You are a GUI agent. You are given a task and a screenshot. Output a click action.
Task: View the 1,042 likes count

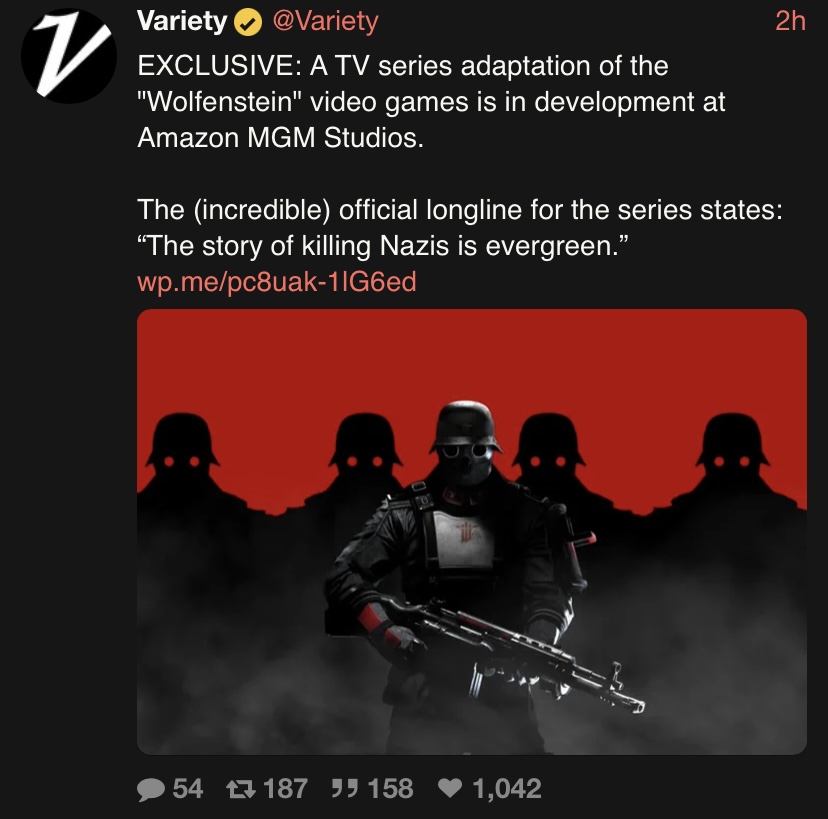point(506,789)
